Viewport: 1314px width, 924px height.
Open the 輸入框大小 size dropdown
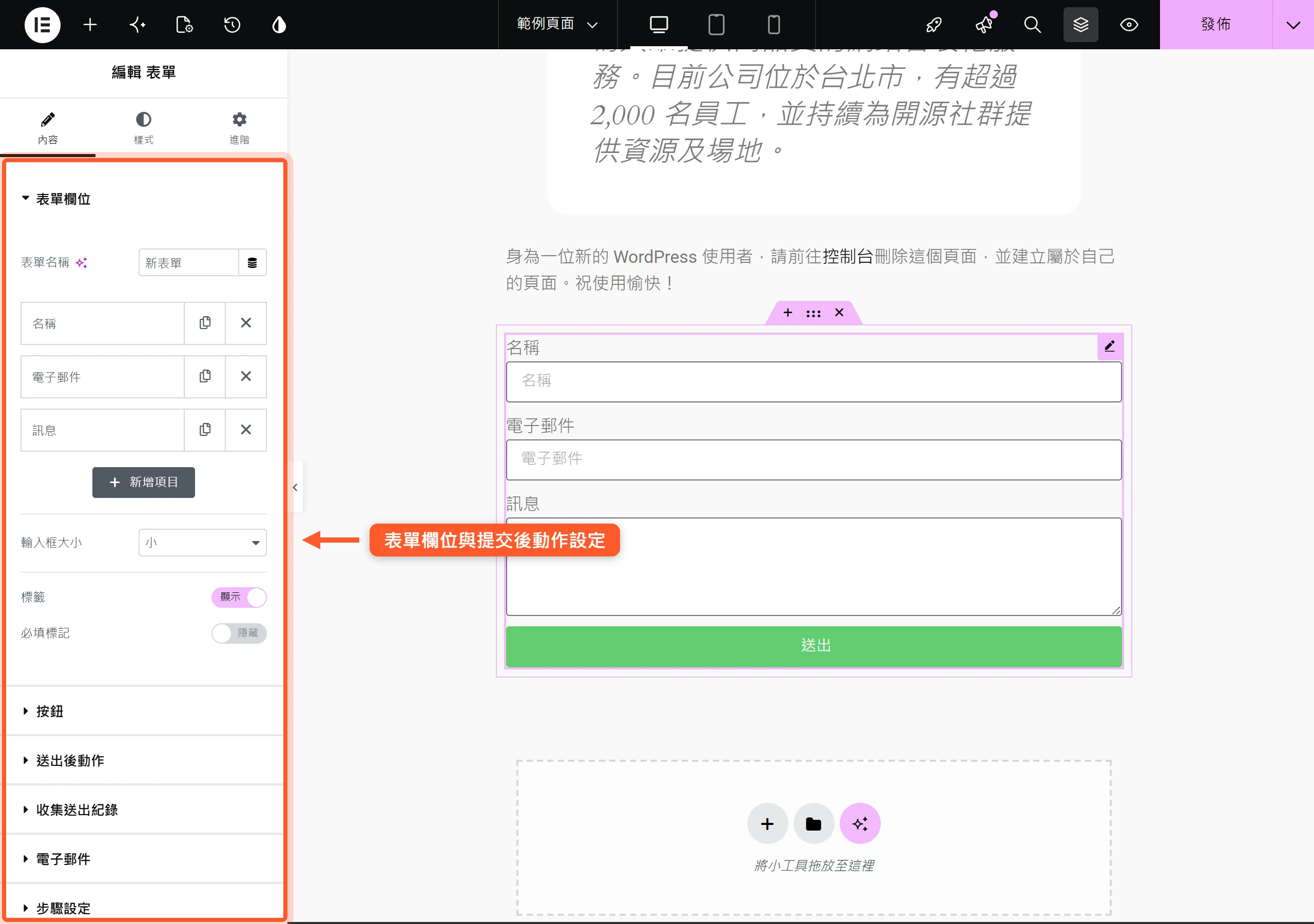click(x=203, y=543)
